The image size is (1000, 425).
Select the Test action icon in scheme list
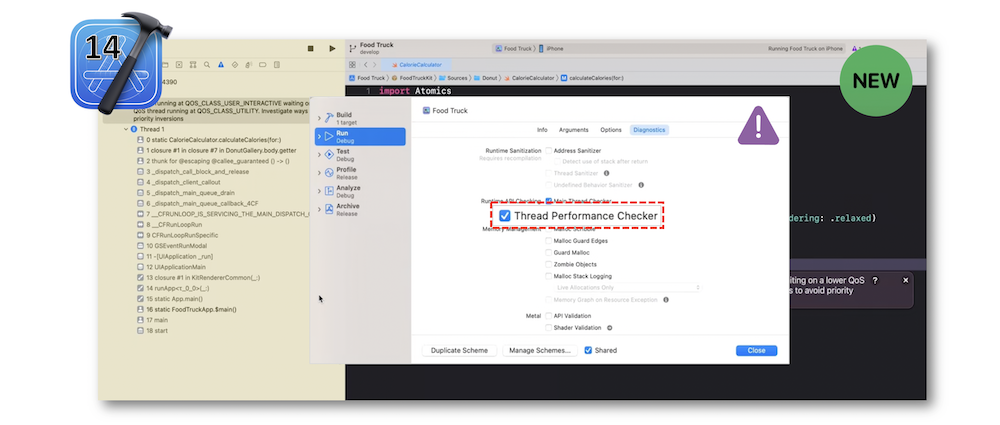tap(329, 154)
